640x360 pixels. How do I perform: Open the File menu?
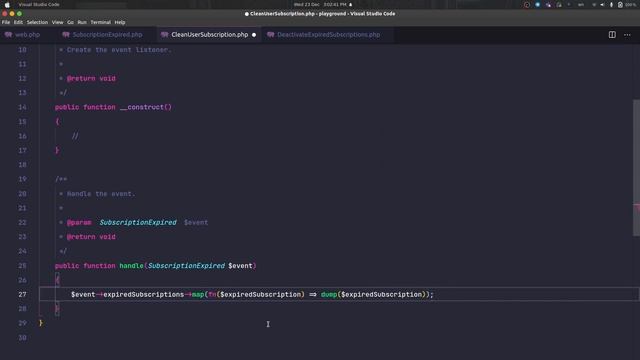coord(6,22)
